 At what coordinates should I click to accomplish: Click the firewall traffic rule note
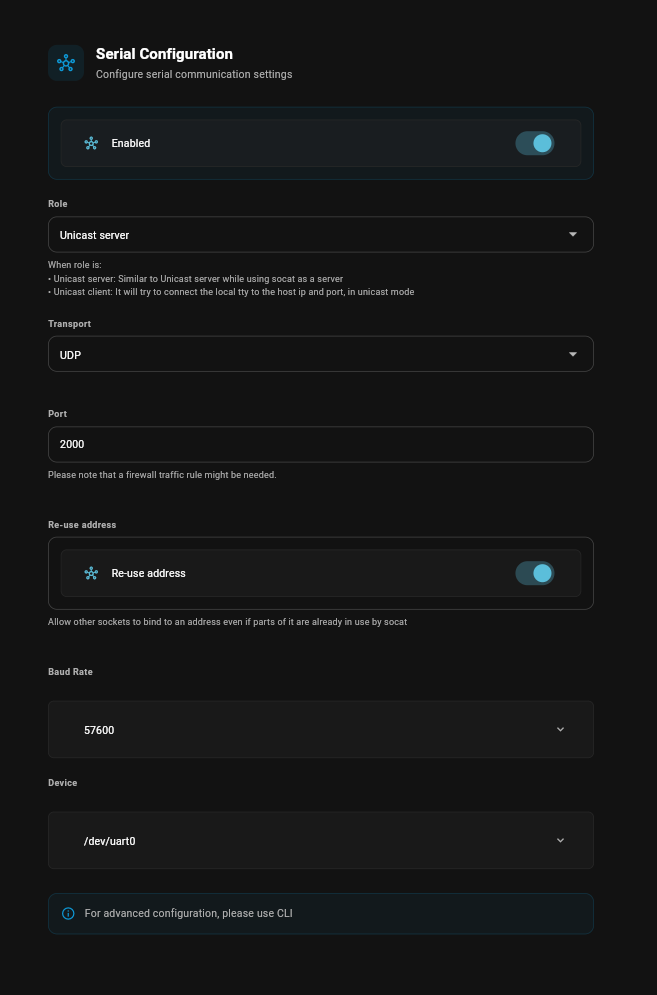click(162, 475)
